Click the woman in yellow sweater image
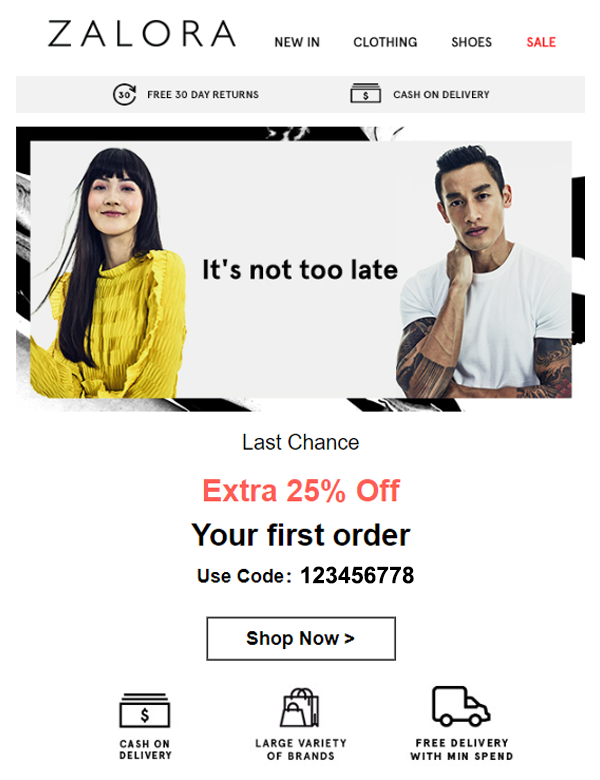 107,273
